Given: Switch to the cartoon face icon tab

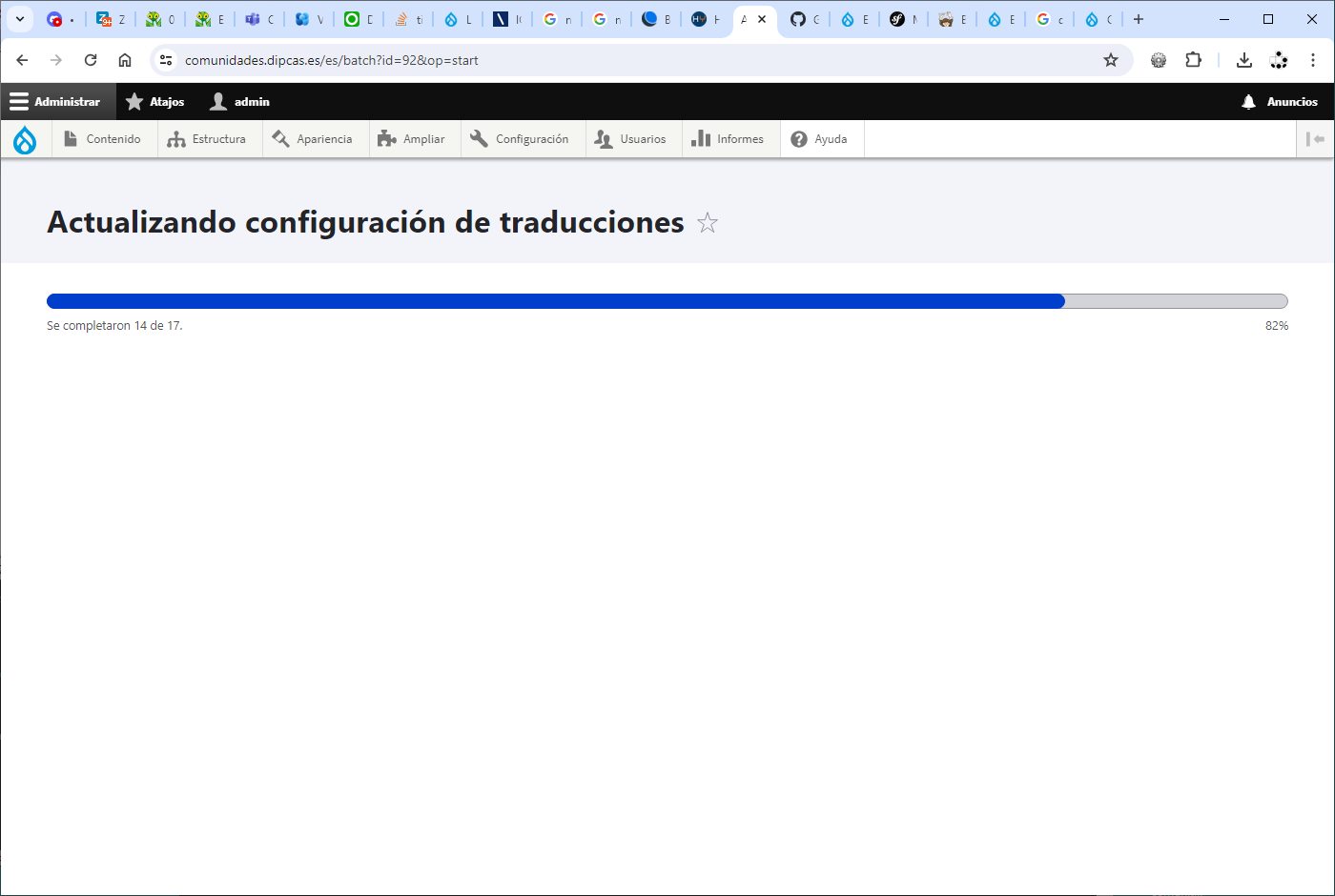Looking at the screenshot, I should point(954,19).
